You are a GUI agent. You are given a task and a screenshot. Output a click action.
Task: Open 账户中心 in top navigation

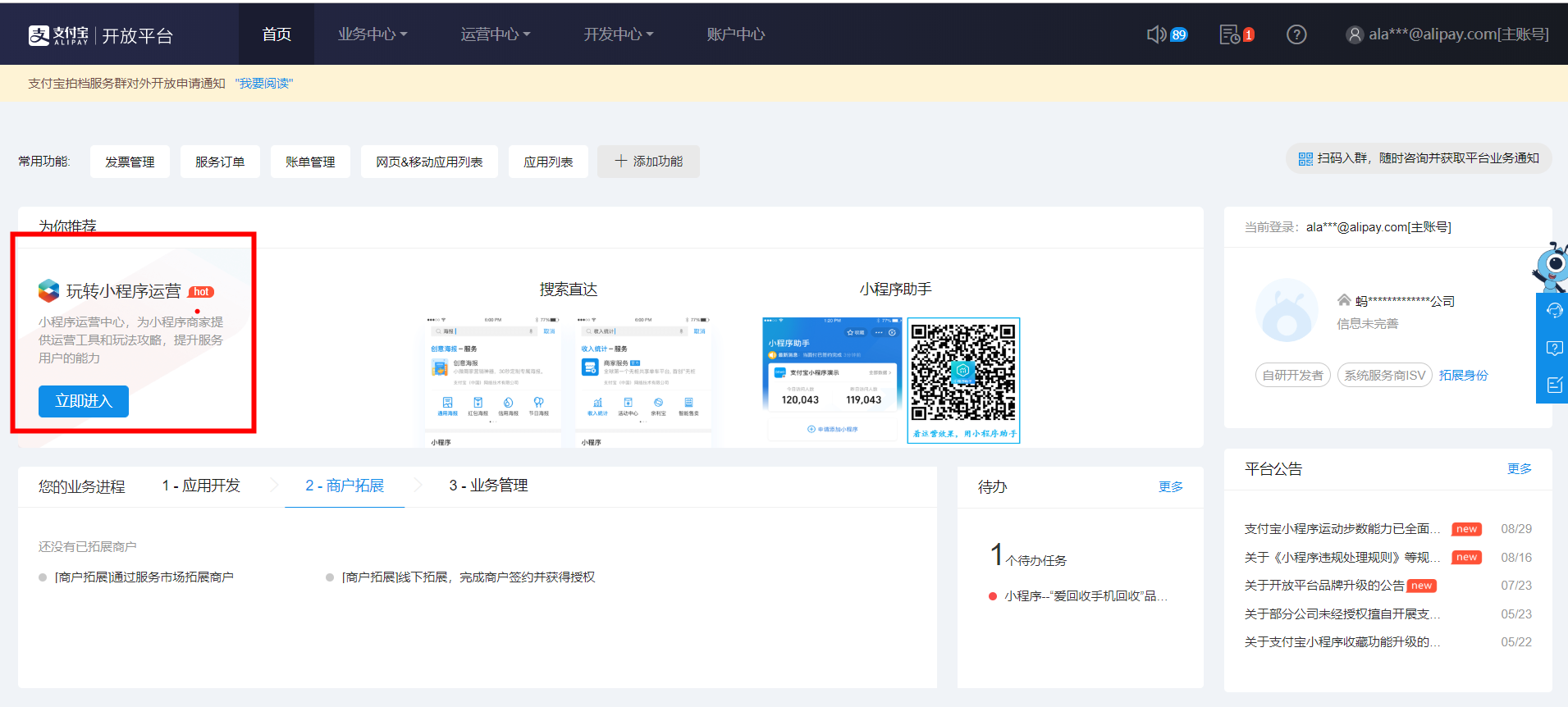(x=736, y=34)
